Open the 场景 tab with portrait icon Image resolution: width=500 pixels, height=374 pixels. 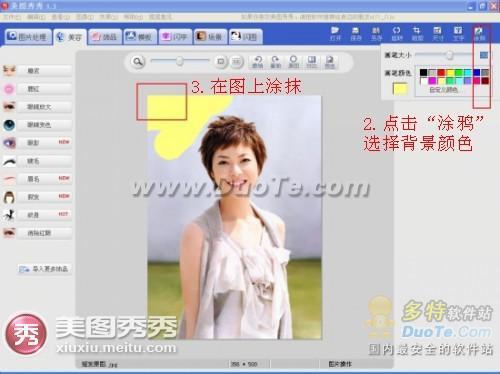coord(210,37)
